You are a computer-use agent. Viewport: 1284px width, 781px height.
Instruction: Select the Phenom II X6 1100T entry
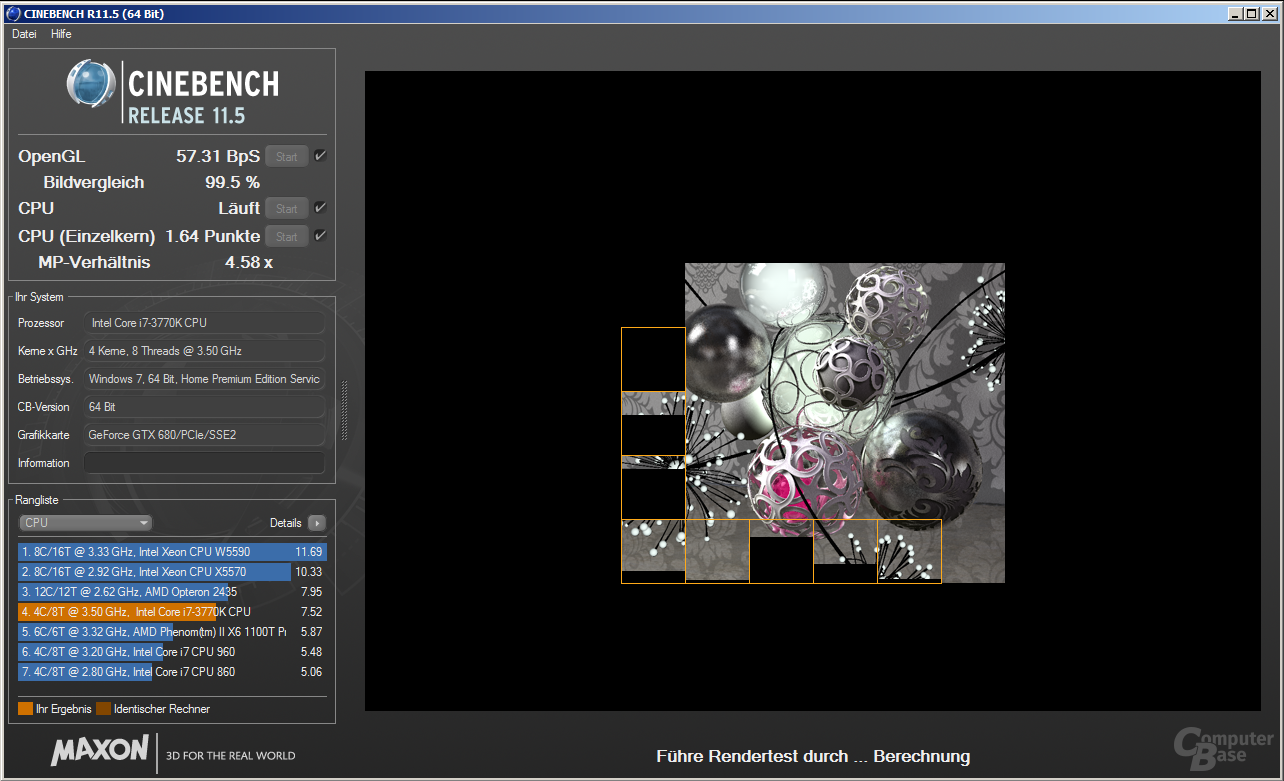172,632
